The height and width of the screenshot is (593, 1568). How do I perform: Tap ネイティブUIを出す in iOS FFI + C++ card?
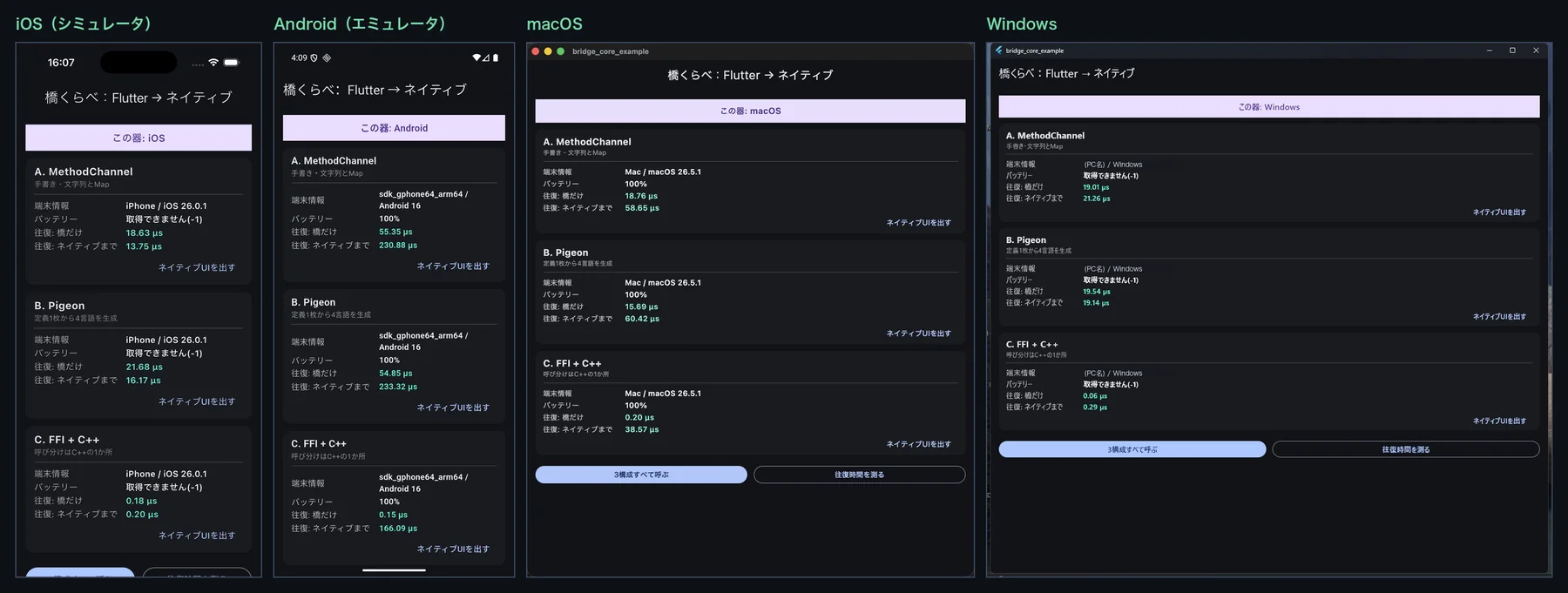(197, 536)
